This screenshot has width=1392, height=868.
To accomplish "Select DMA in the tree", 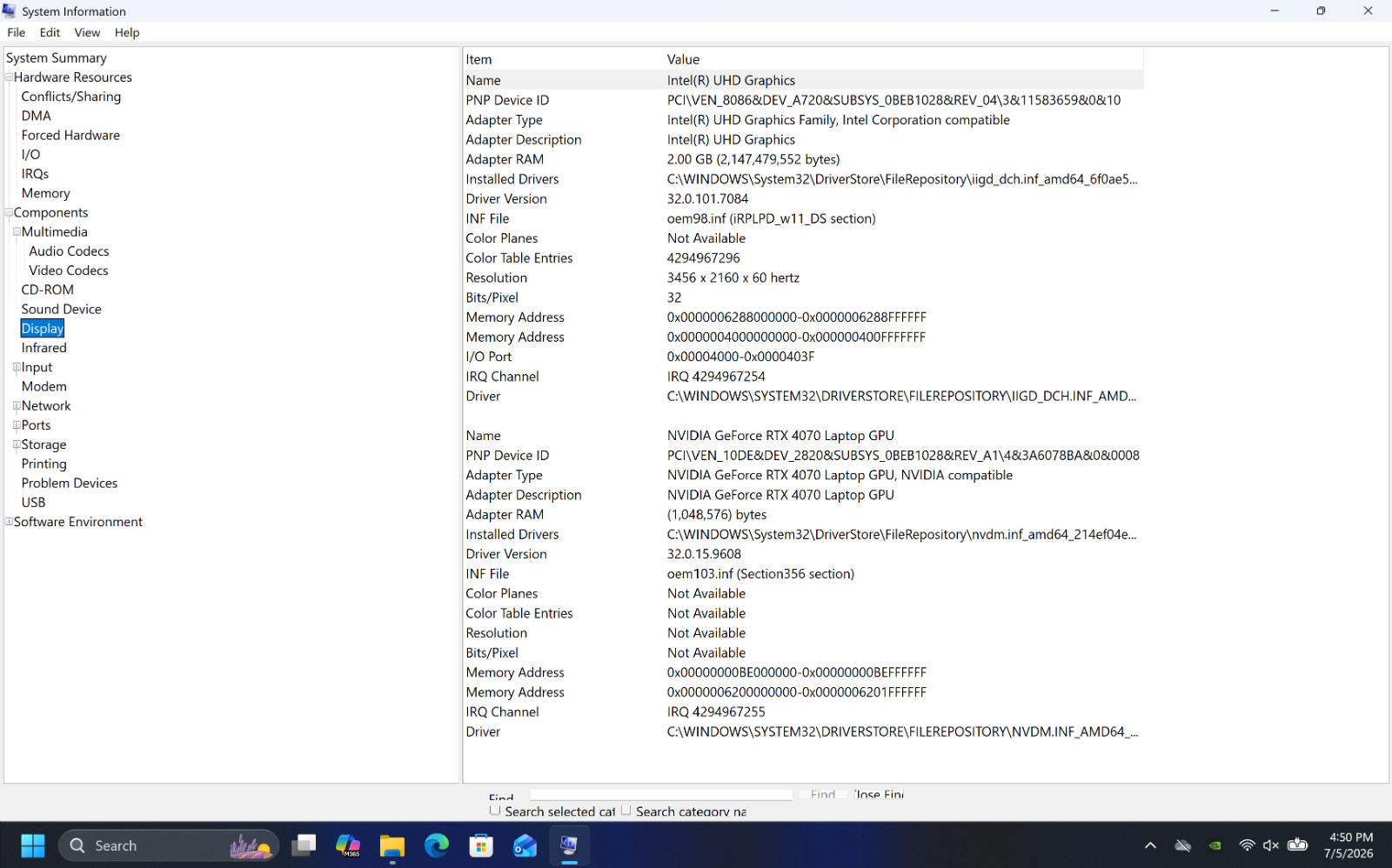I will tap(37, 116).
